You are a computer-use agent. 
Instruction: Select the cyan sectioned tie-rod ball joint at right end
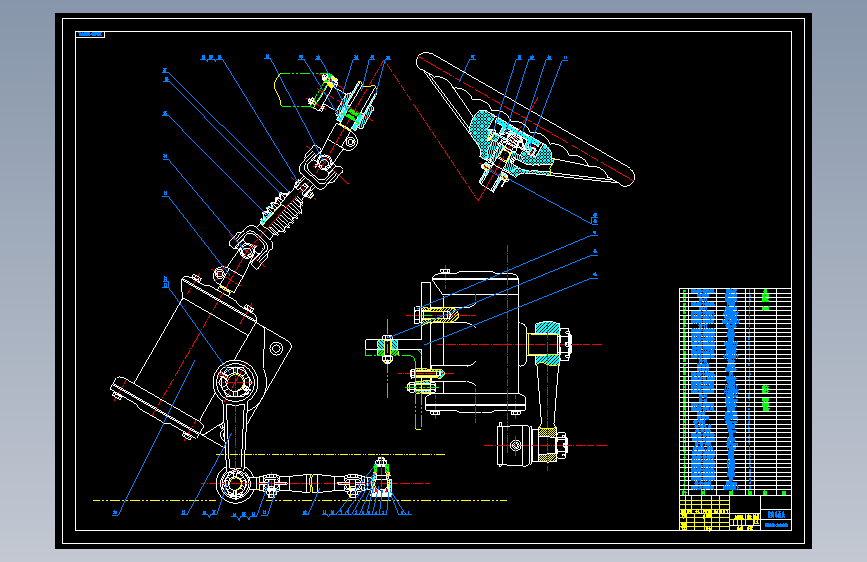coord(381,478)
